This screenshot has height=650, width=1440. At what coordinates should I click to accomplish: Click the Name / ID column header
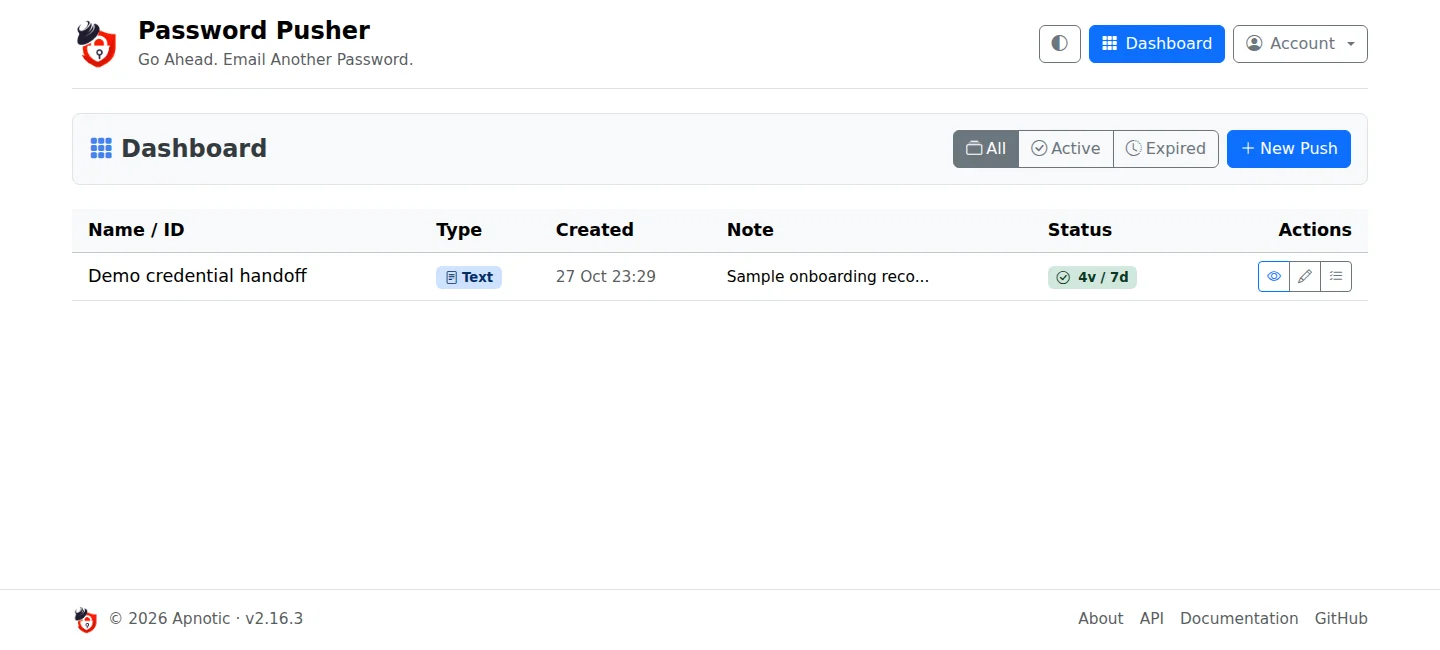(x=136, y=230)
